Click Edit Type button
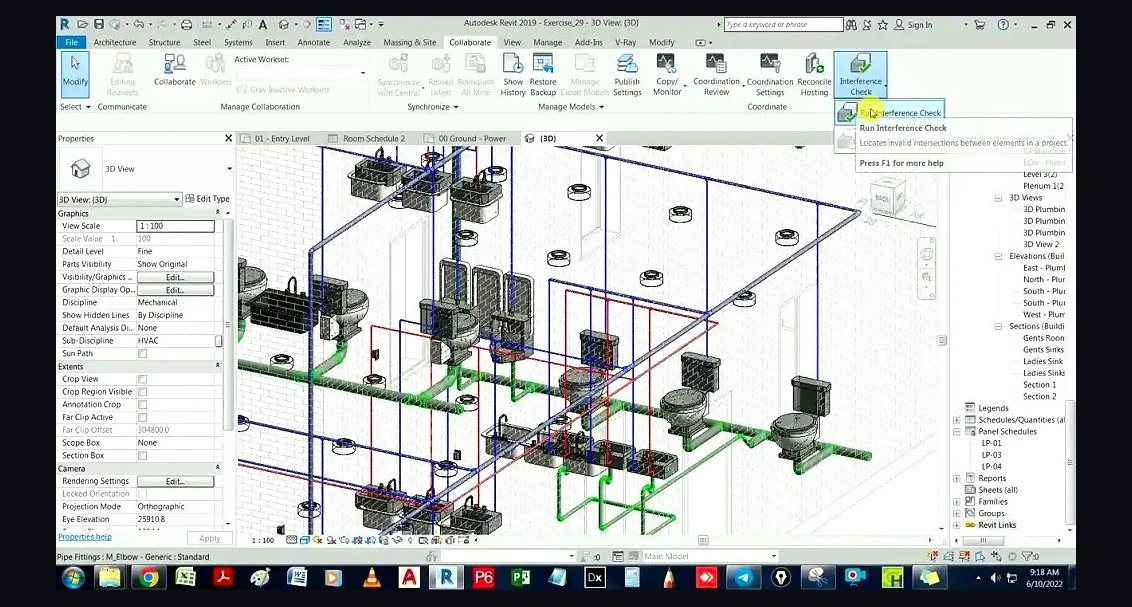This screenshot has width=1132, height=607. [x=208, y=199]
